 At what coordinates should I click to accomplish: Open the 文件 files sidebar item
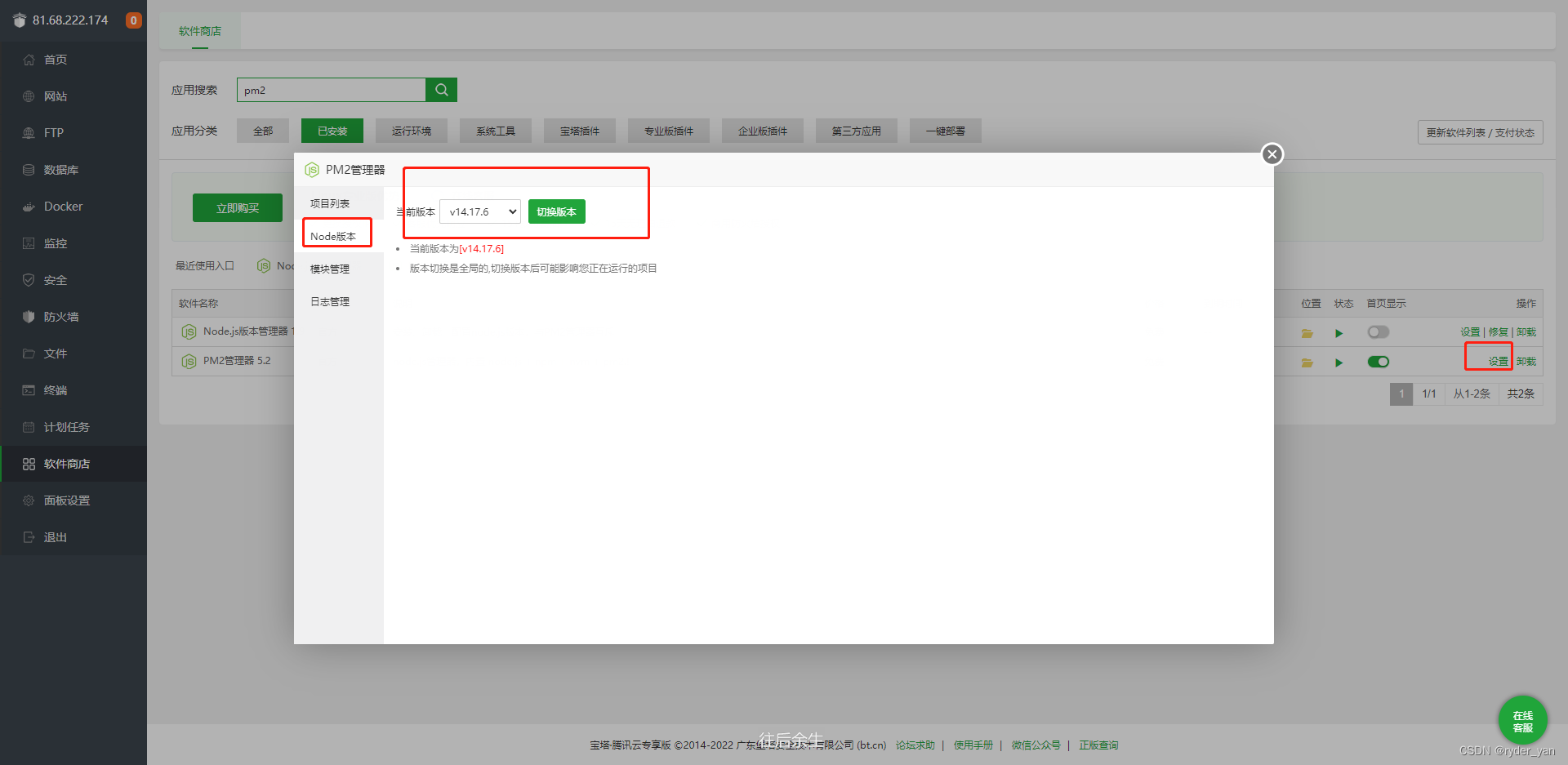click(73, 354)
